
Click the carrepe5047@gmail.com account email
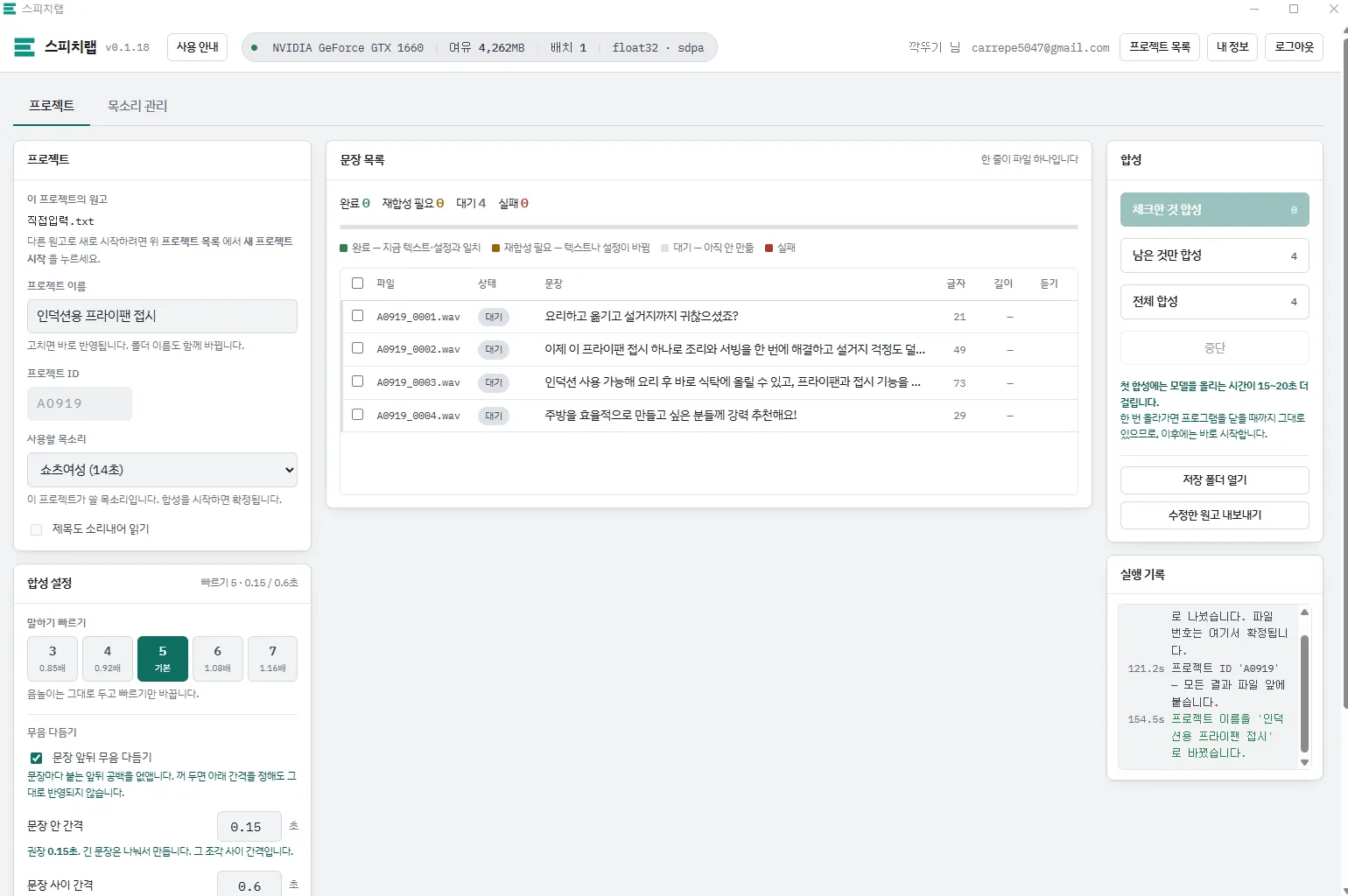coord(1041,48)
